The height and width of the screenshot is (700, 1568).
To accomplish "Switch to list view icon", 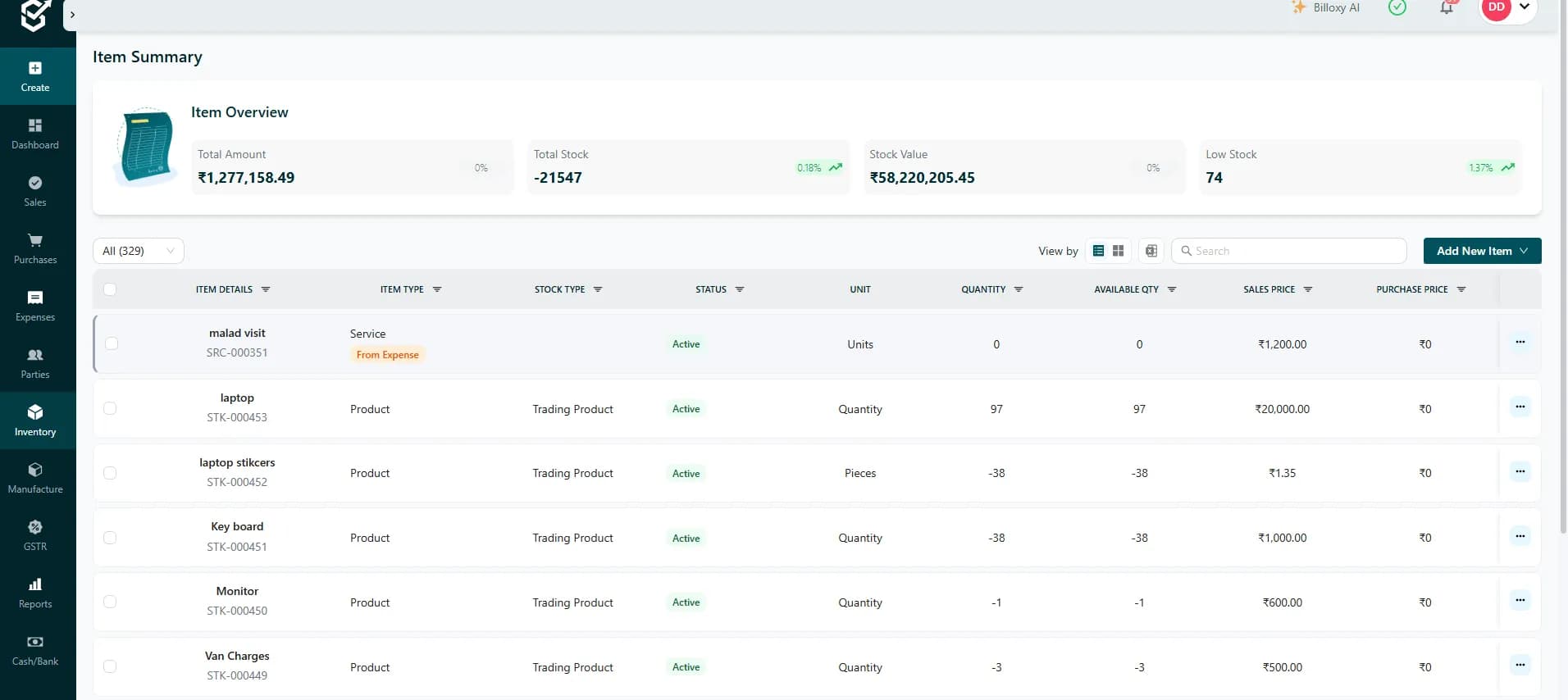I will tap(1098, 251).
